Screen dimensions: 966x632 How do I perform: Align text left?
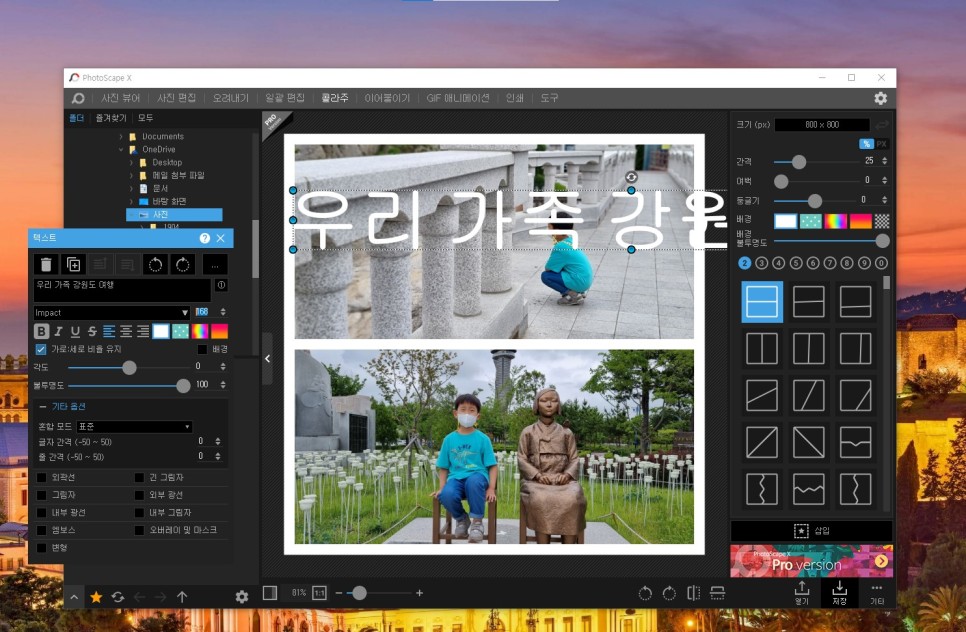[x=109, y=331]
